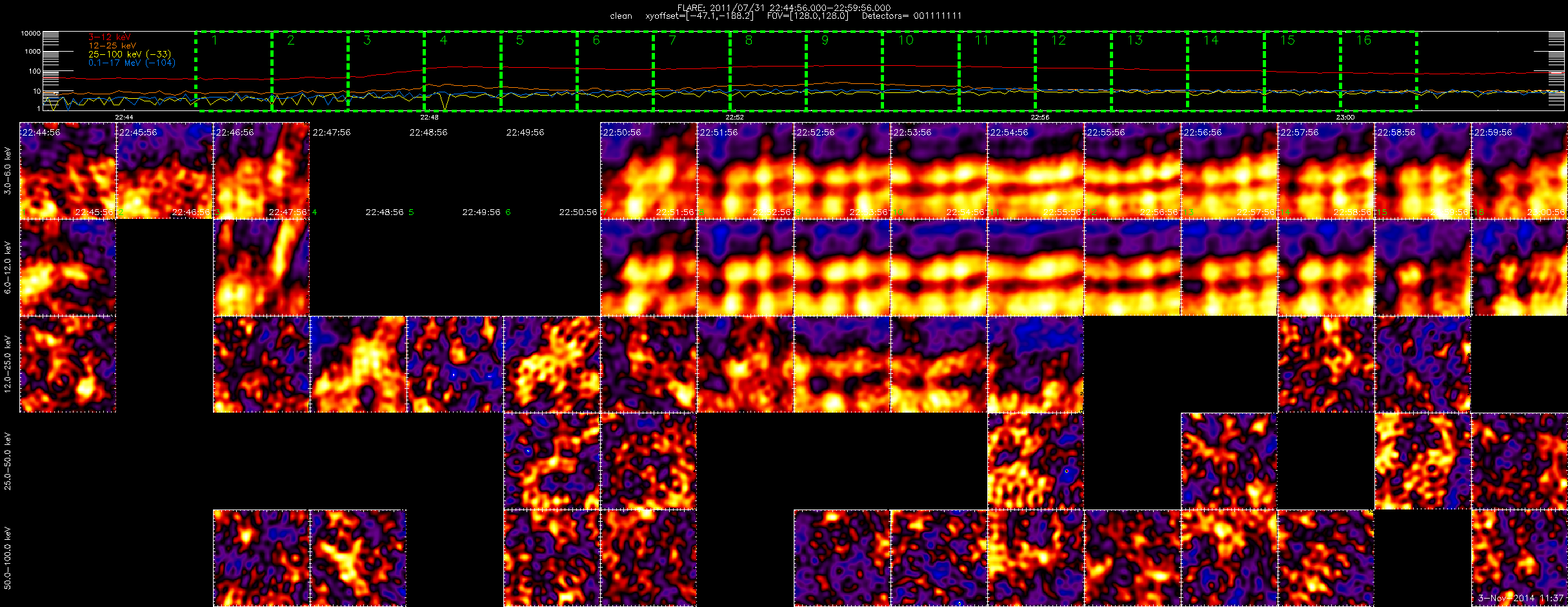This screenshot has width=1568, height=607.
Task: Click the '25-100 keV (-33)' legend entry
Action: click(130, 54)
